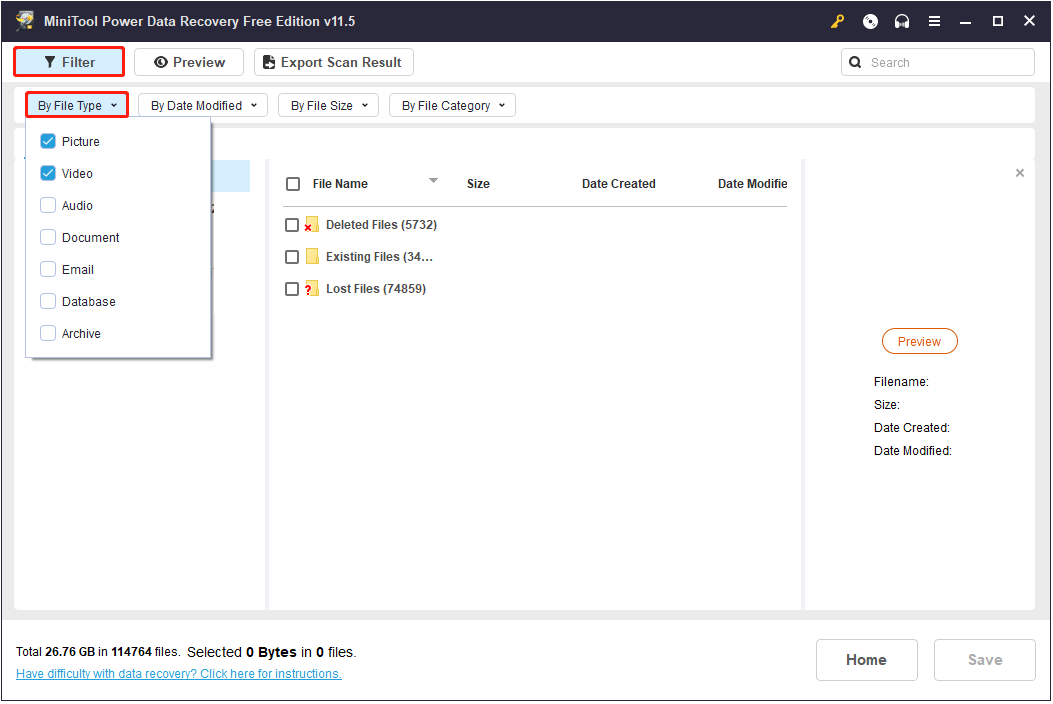
Task: Open the hamburger menu icon
Action: coord(933,21)
